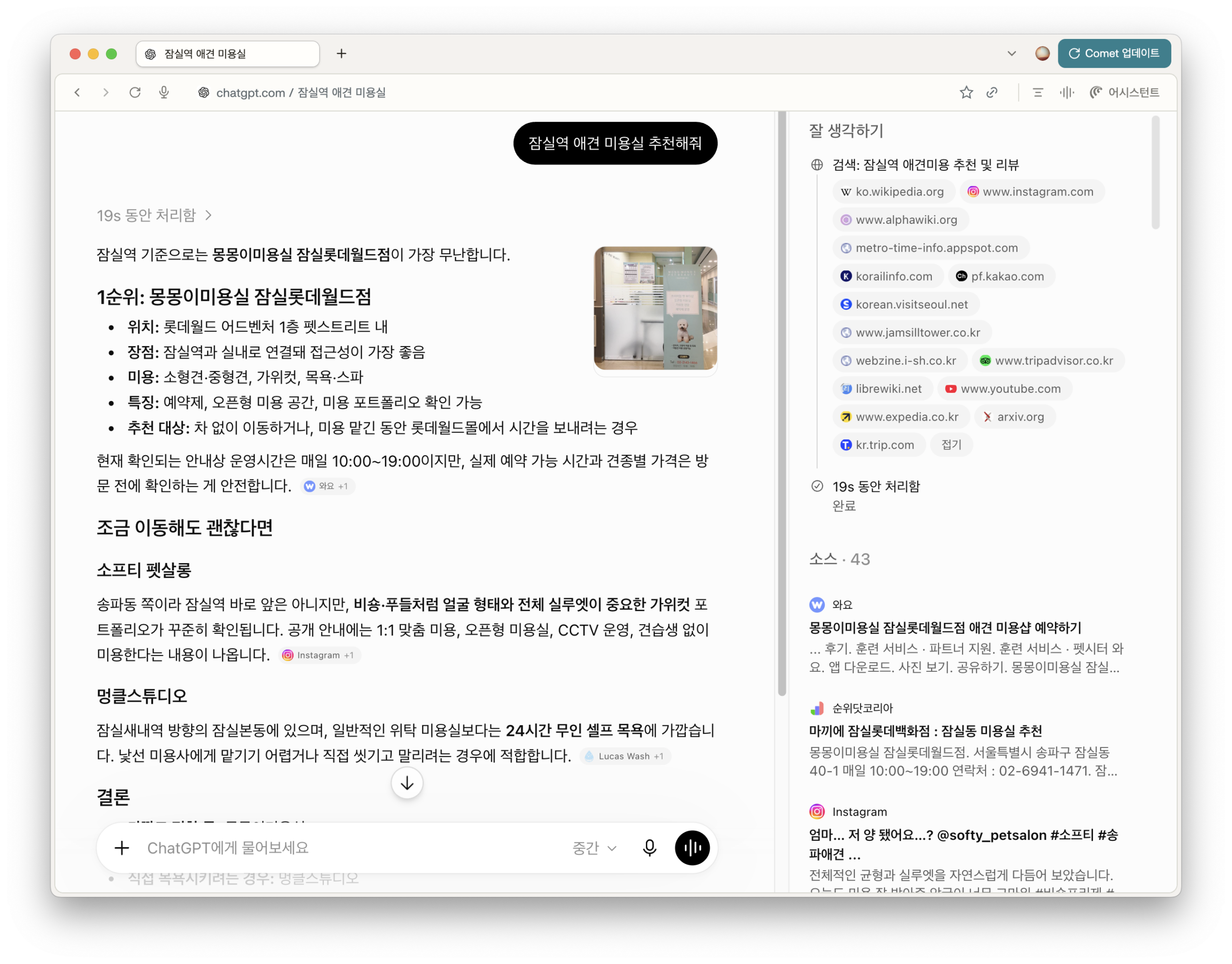Click the 소프티 펫살롱 heading
Viewport: 1232px width, 964px height.
(x=144, y=570)
